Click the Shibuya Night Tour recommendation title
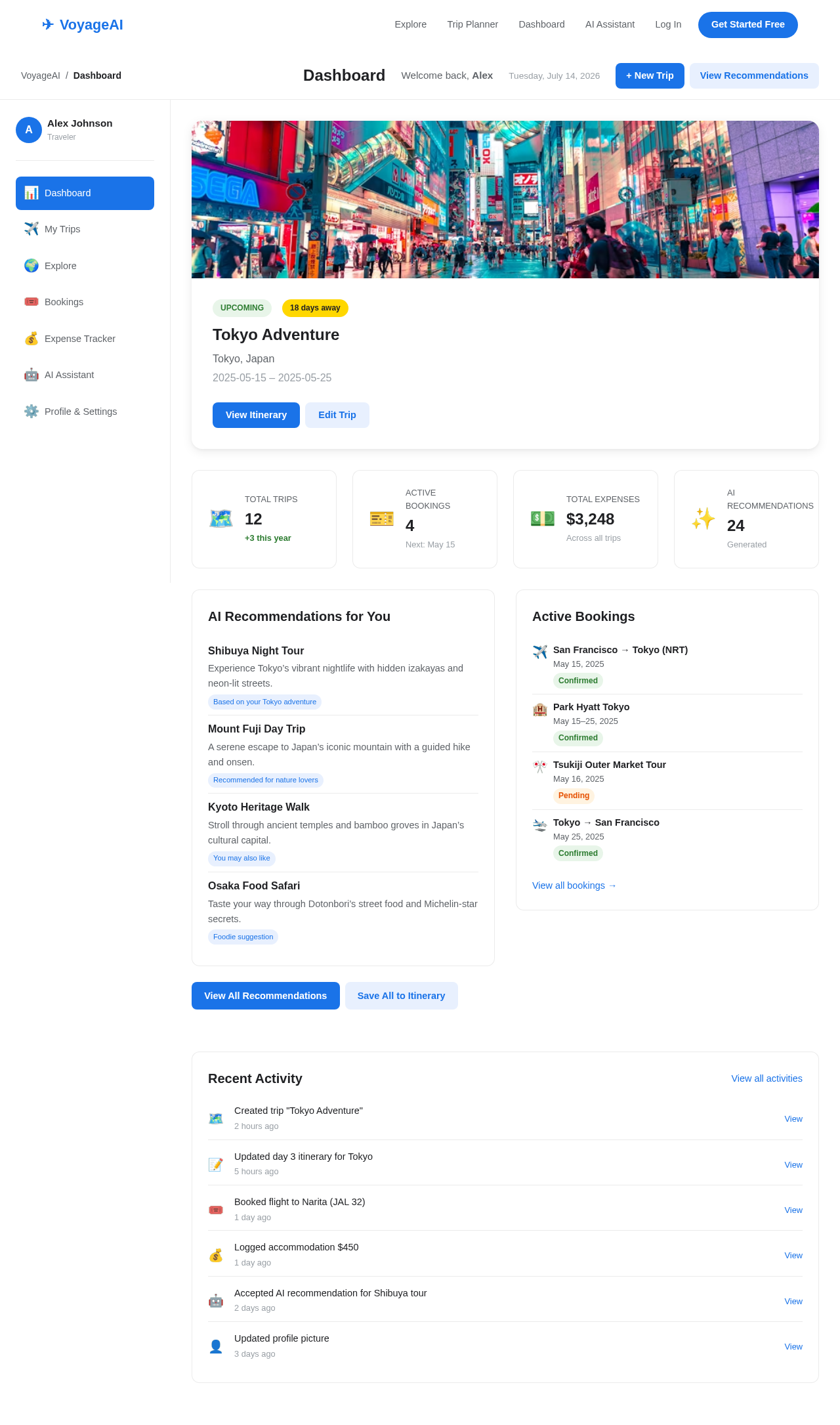The image size is (840, 1425). [256, 651]
